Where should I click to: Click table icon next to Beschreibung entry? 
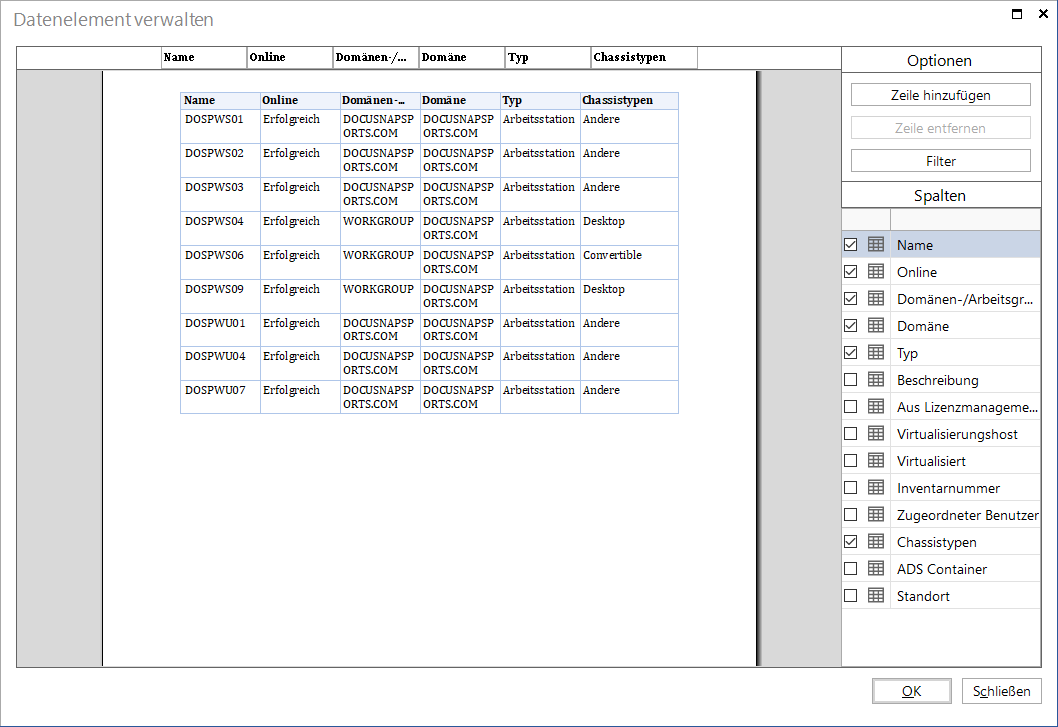click(x=875, y=379)
